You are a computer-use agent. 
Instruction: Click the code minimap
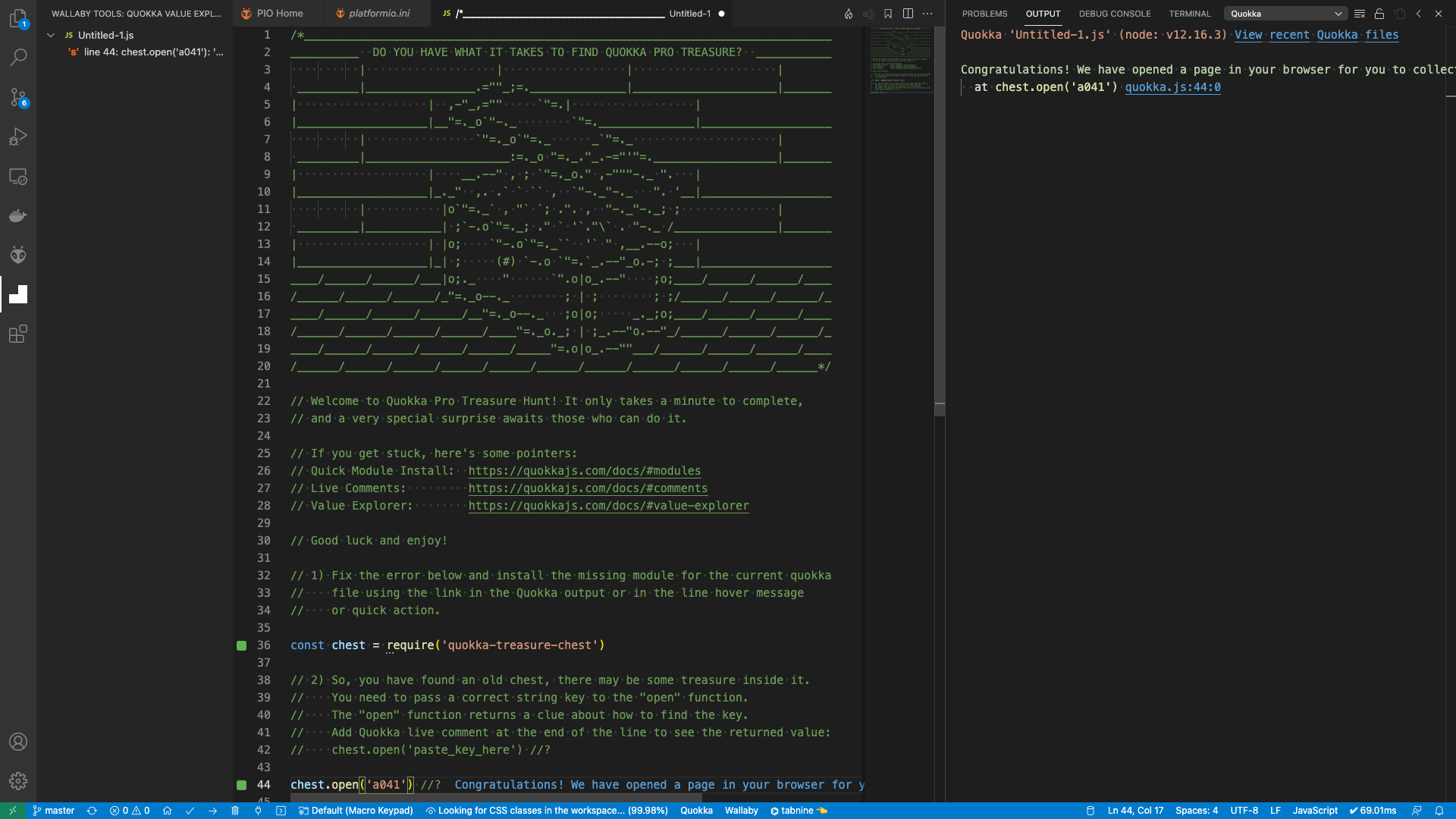click(x=901, y=61)
